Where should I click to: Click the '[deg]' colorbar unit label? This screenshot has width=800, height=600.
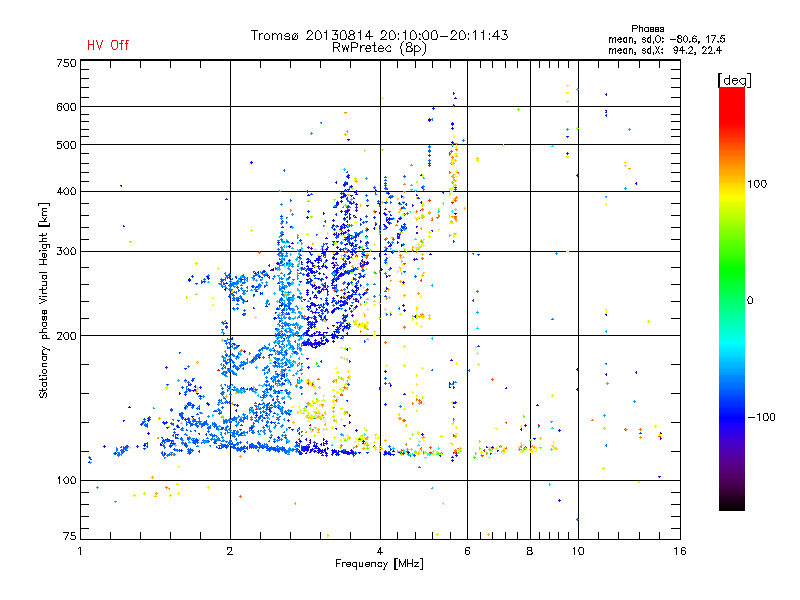(x=734, y=80)
